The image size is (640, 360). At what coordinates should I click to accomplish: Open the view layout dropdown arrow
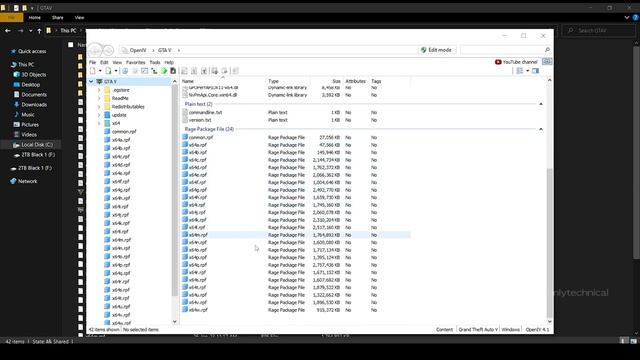click(527, 71)
